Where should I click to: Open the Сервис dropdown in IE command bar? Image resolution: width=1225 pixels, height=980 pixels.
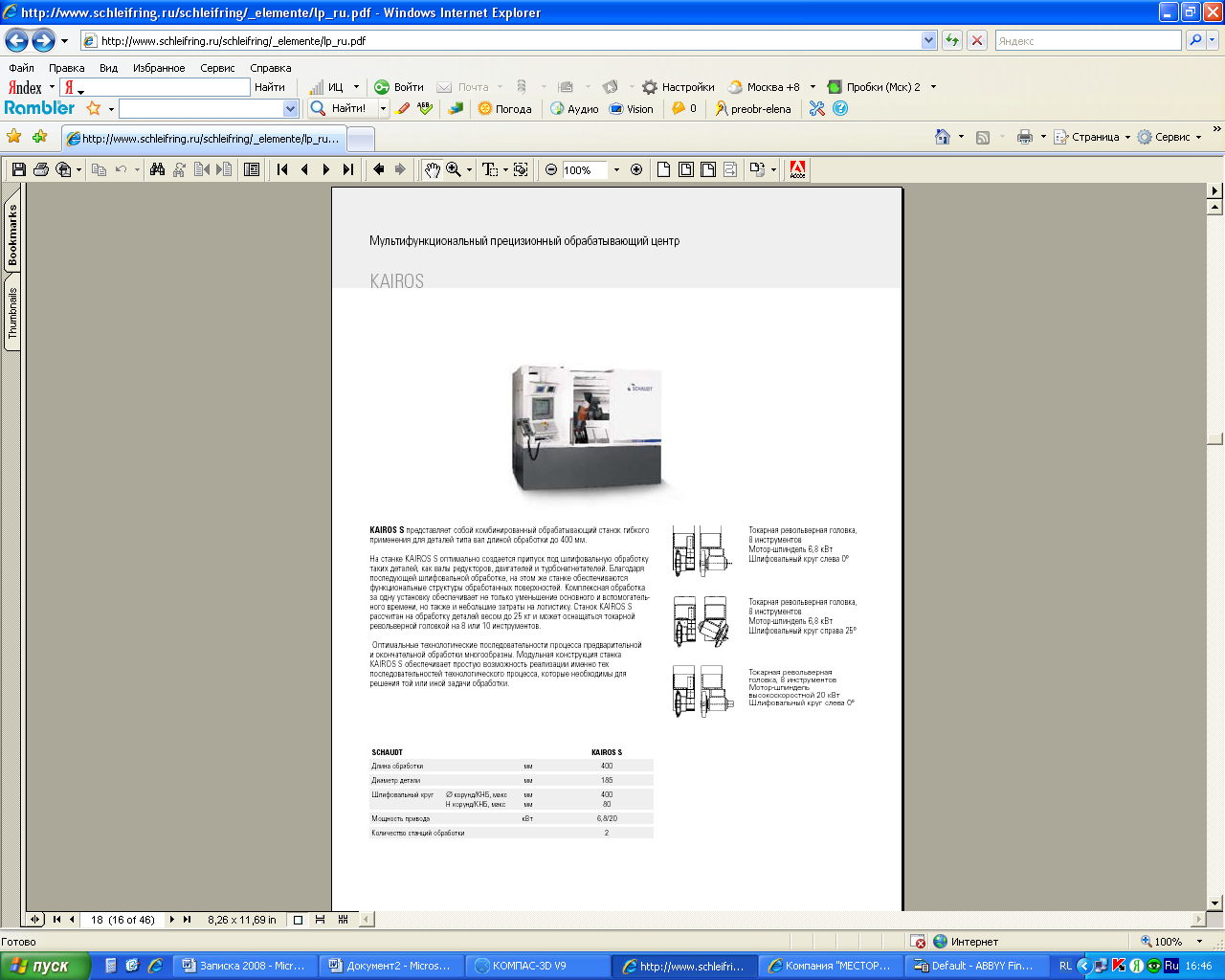coord(1169,137)
